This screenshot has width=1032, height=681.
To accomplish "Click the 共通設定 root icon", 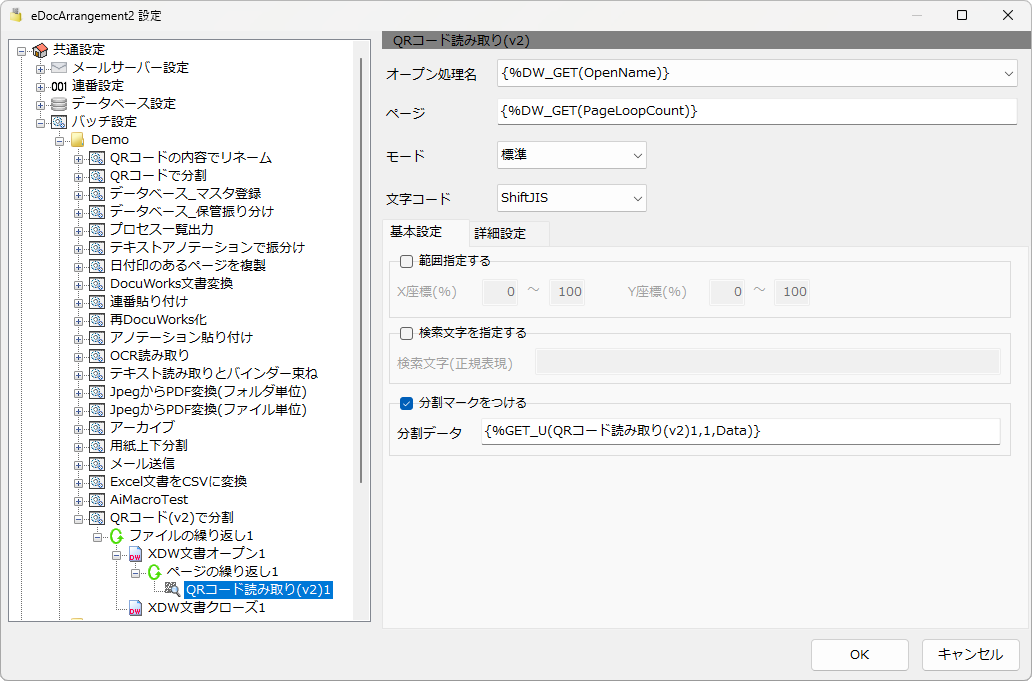I will (x=40, y=50).
